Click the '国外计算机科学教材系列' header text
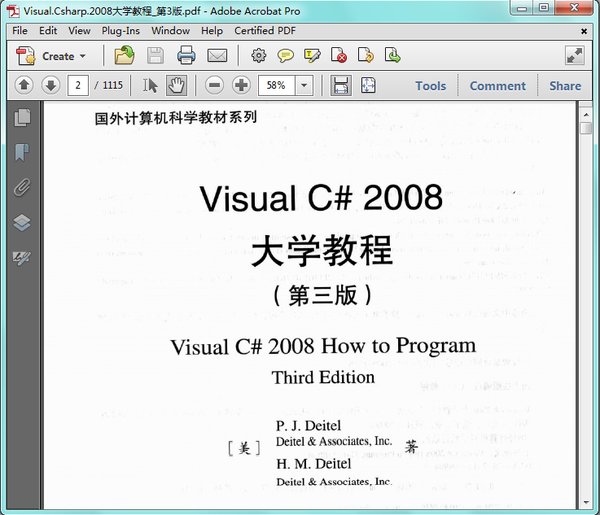Viewport: 600px width, 515px height. click(x=176, y=118)
